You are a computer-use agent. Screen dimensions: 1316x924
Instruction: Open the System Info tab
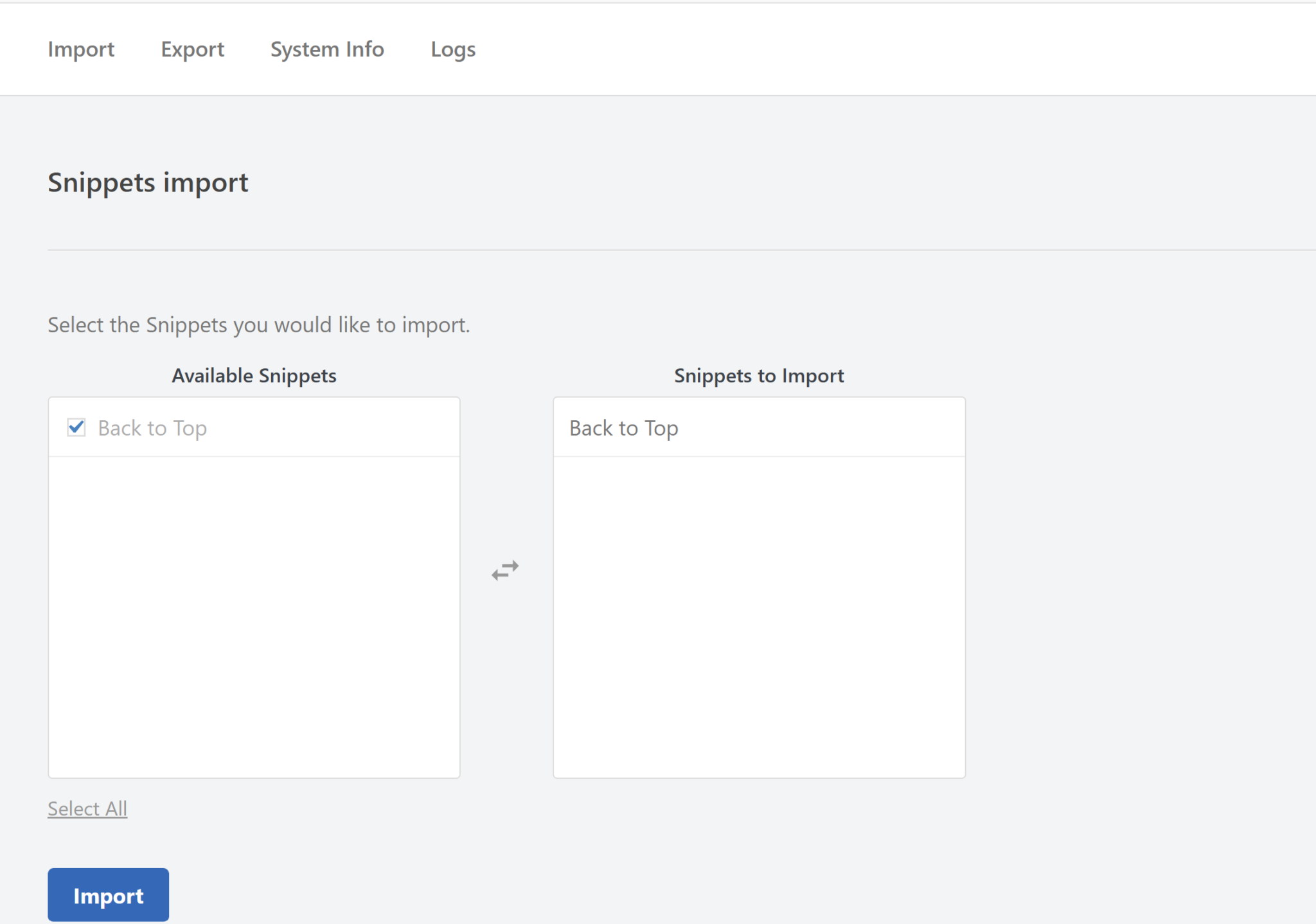click(327, 49)
